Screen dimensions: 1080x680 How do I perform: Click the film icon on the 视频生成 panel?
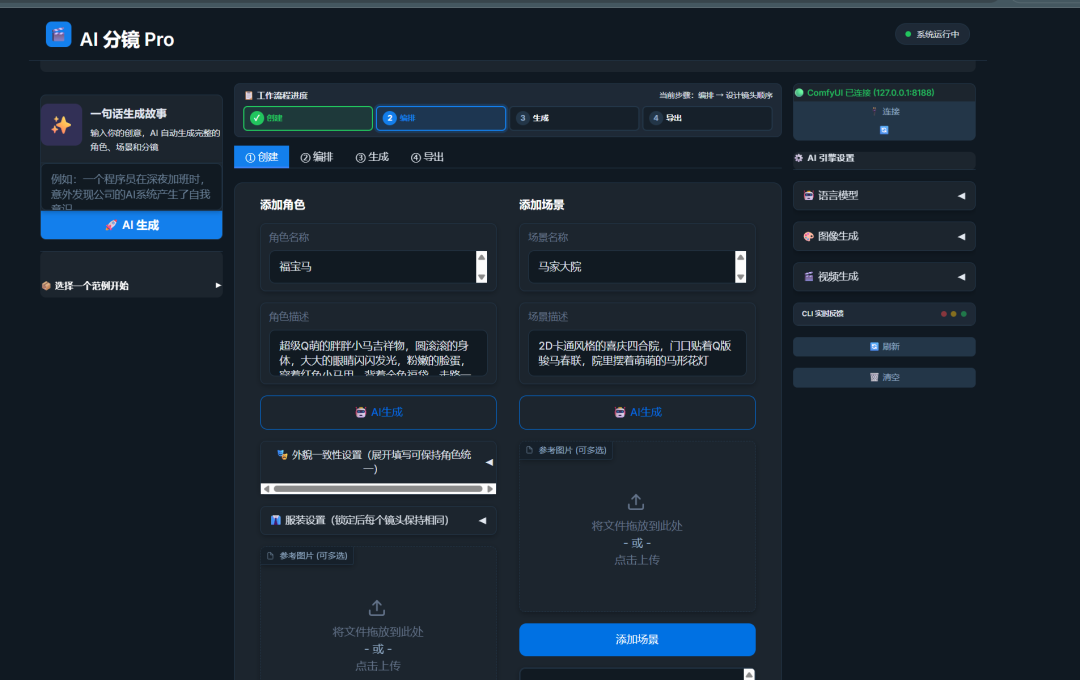pyautogui.click(x=811, y=276)
